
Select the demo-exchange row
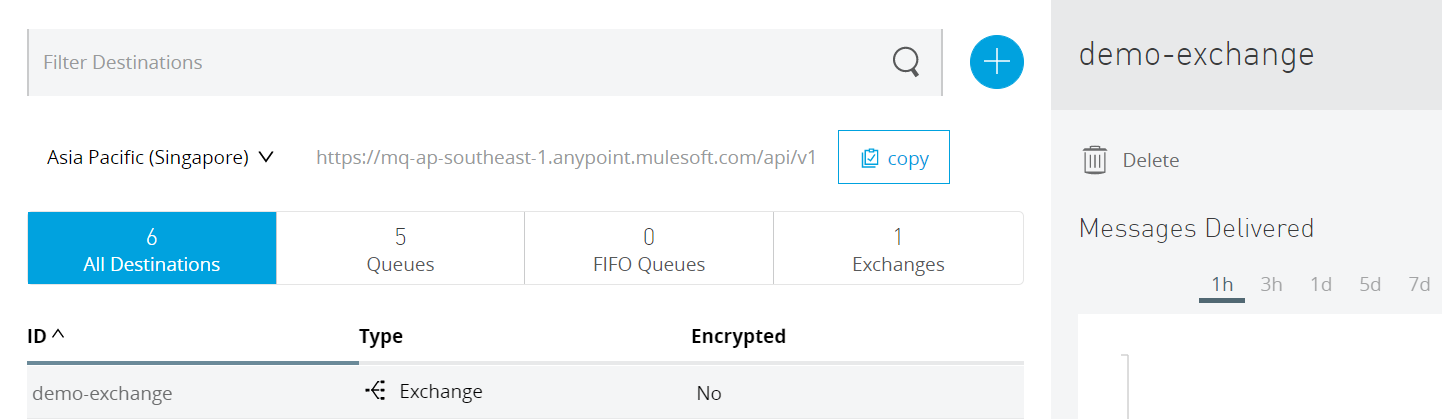click(x=102, y=393)
